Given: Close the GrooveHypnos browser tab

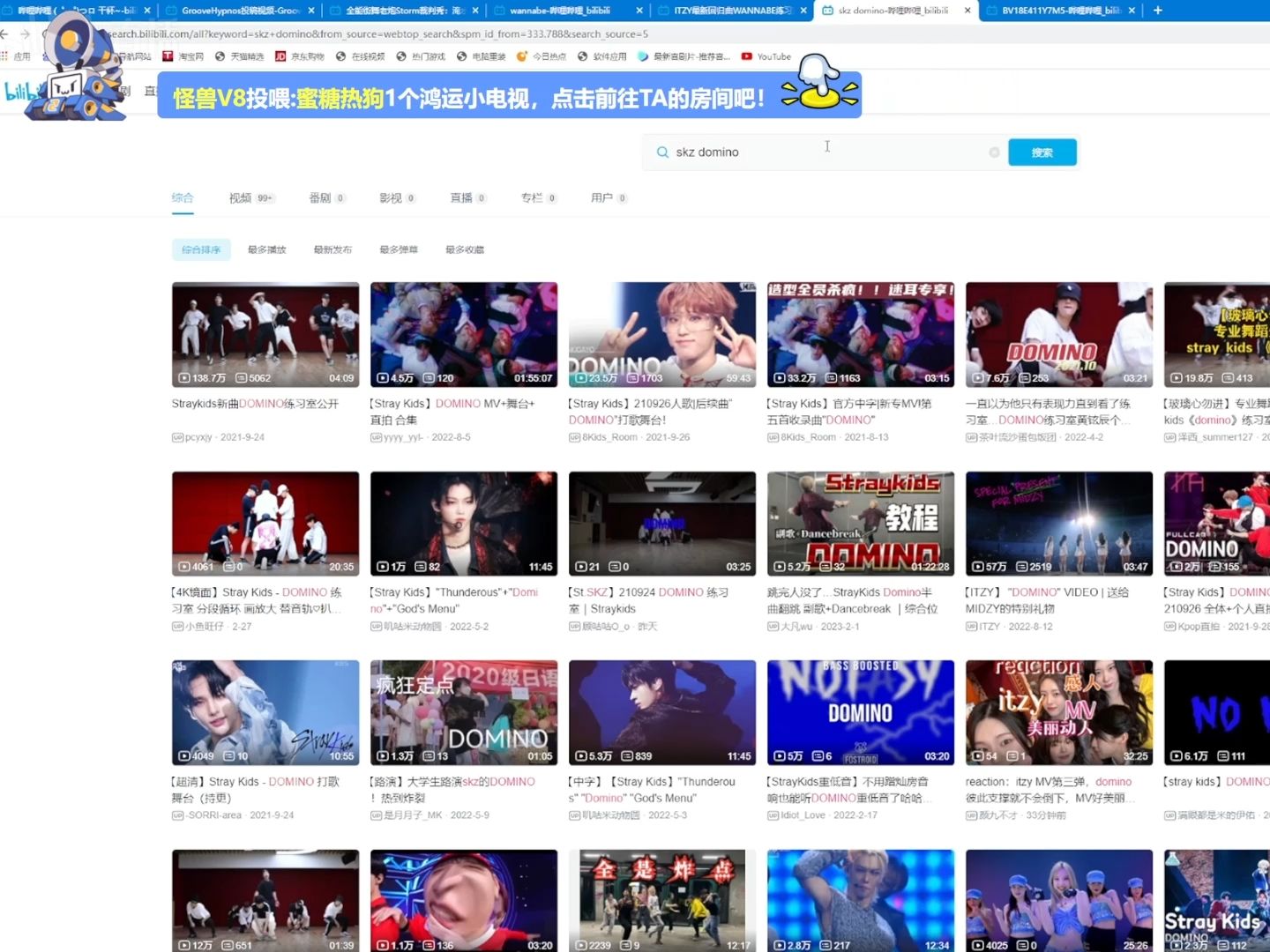Looking at the screenshot, I should pos(311,11).
